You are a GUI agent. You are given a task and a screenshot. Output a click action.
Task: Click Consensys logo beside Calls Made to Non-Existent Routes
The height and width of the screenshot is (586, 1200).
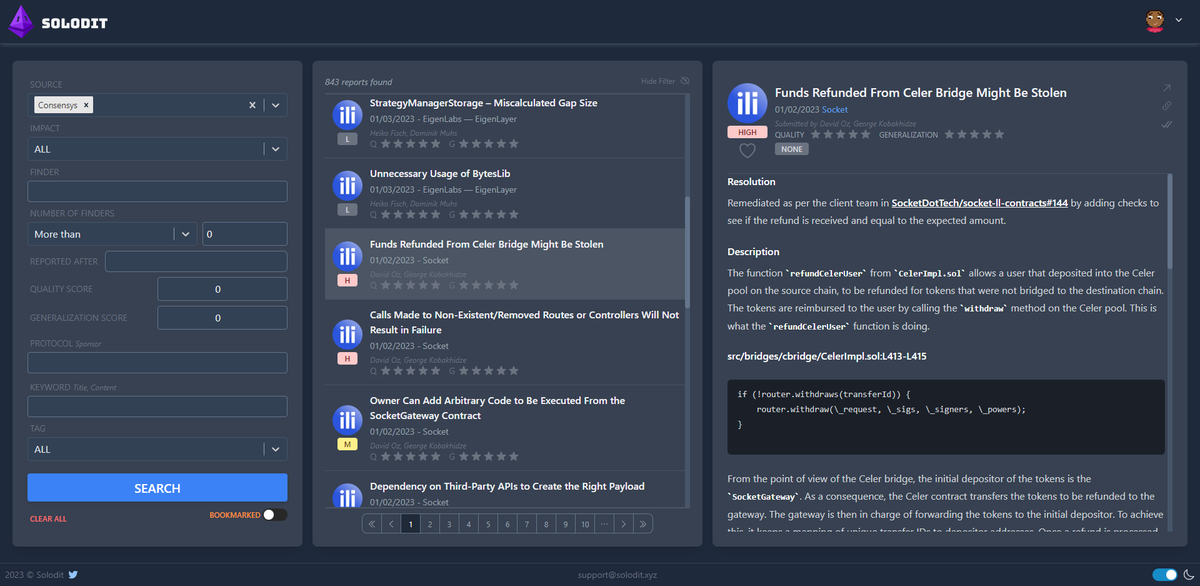(348, 334)
